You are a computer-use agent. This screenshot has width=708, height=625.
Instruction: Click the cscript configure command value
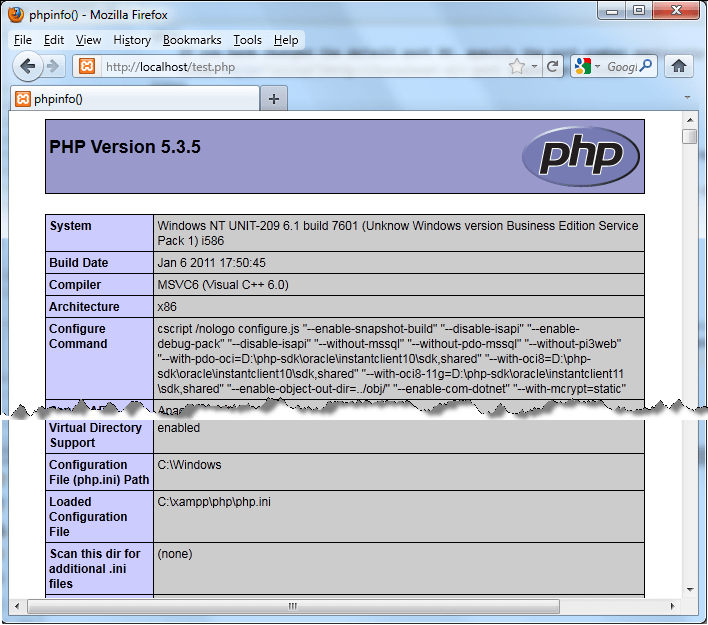[391, 359]
